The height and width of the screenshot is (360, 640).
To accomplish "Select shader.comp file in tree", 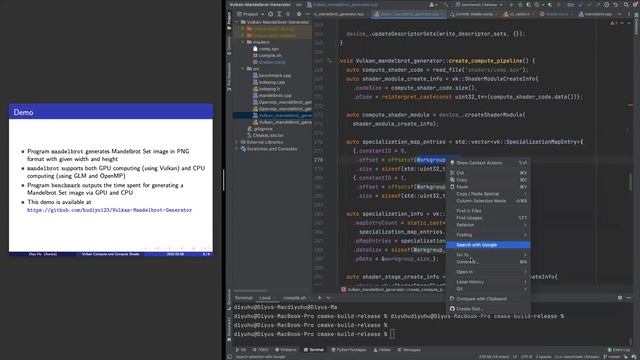I will [269, 62].
